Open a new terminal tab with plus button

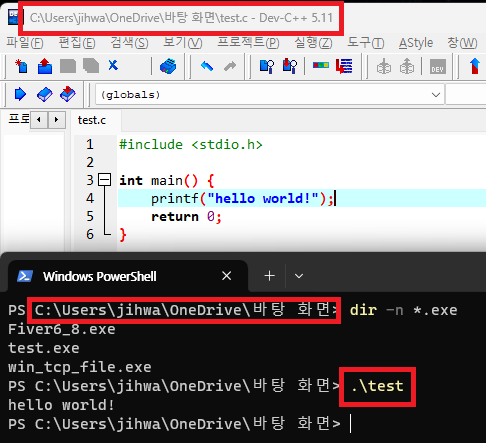point(269,276)
